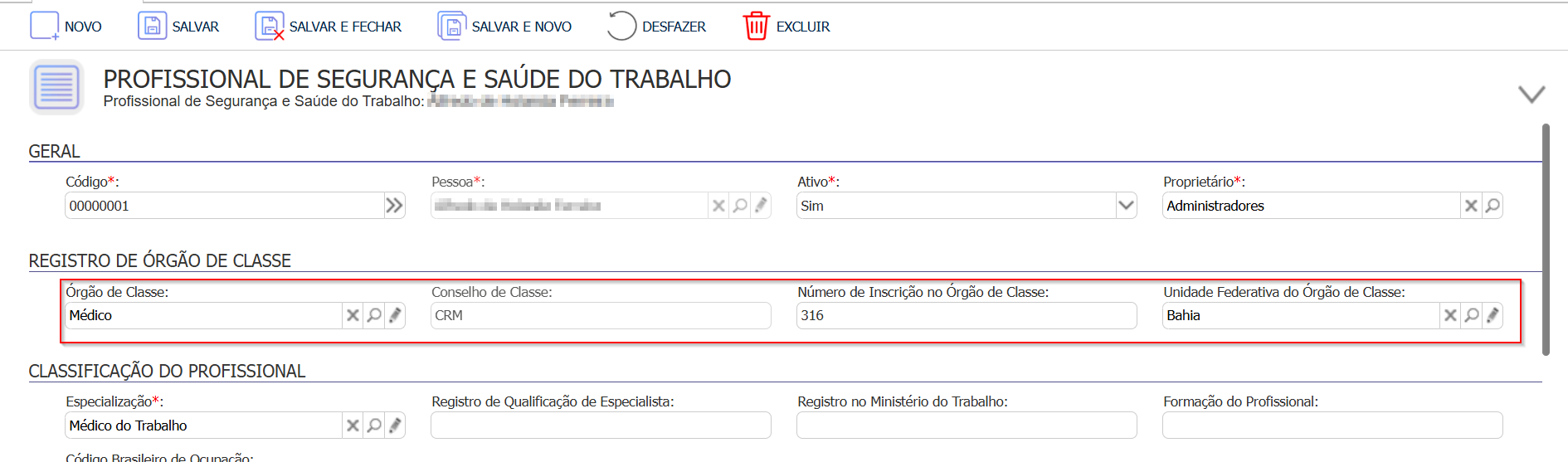Click the Registro no Ministério do Trabalho field
The height and width of the screenshot is (462, 1568).
[x=967, y=426]
